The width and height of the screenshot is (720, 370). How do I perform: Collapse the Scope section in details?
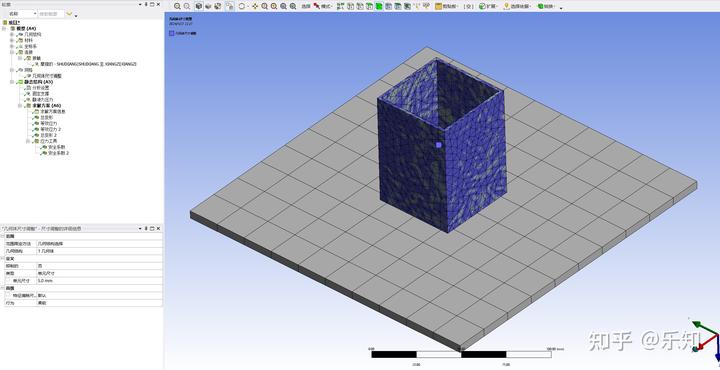pyautogui.click(x=2, y=236)
